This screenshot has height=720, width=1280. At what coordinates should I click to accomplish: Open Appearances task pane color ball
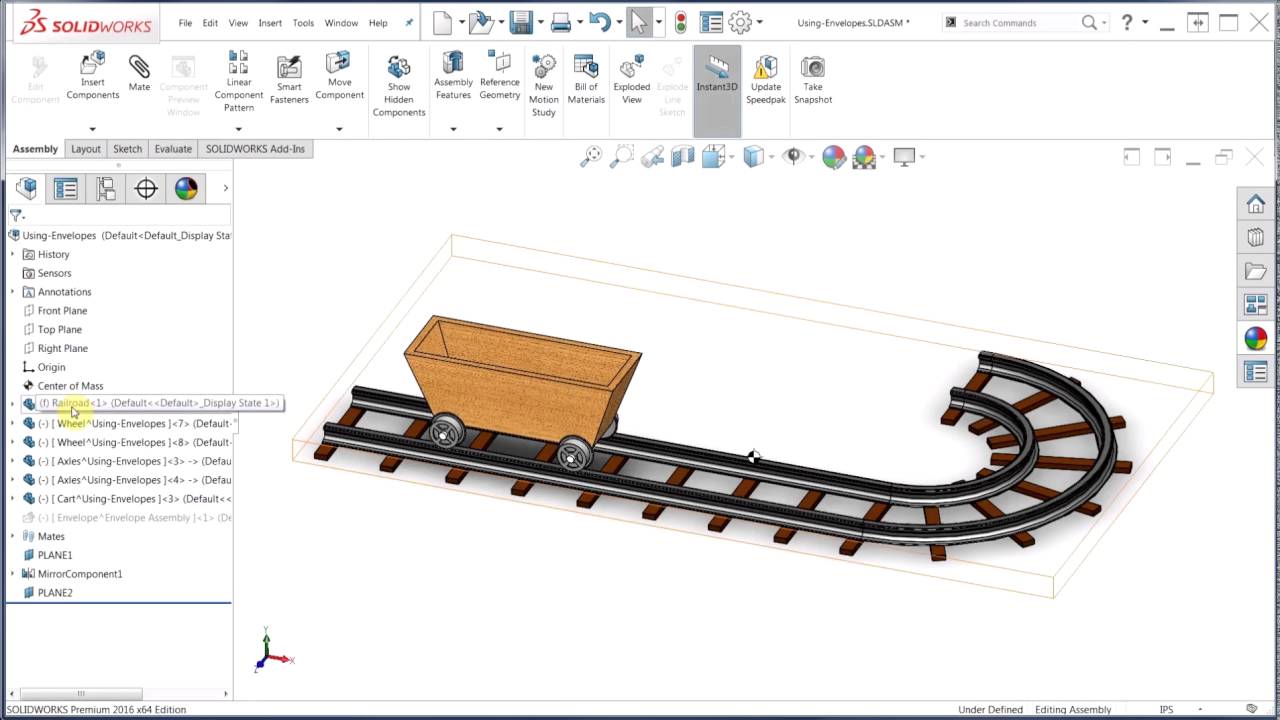[x=1255, y=338]
